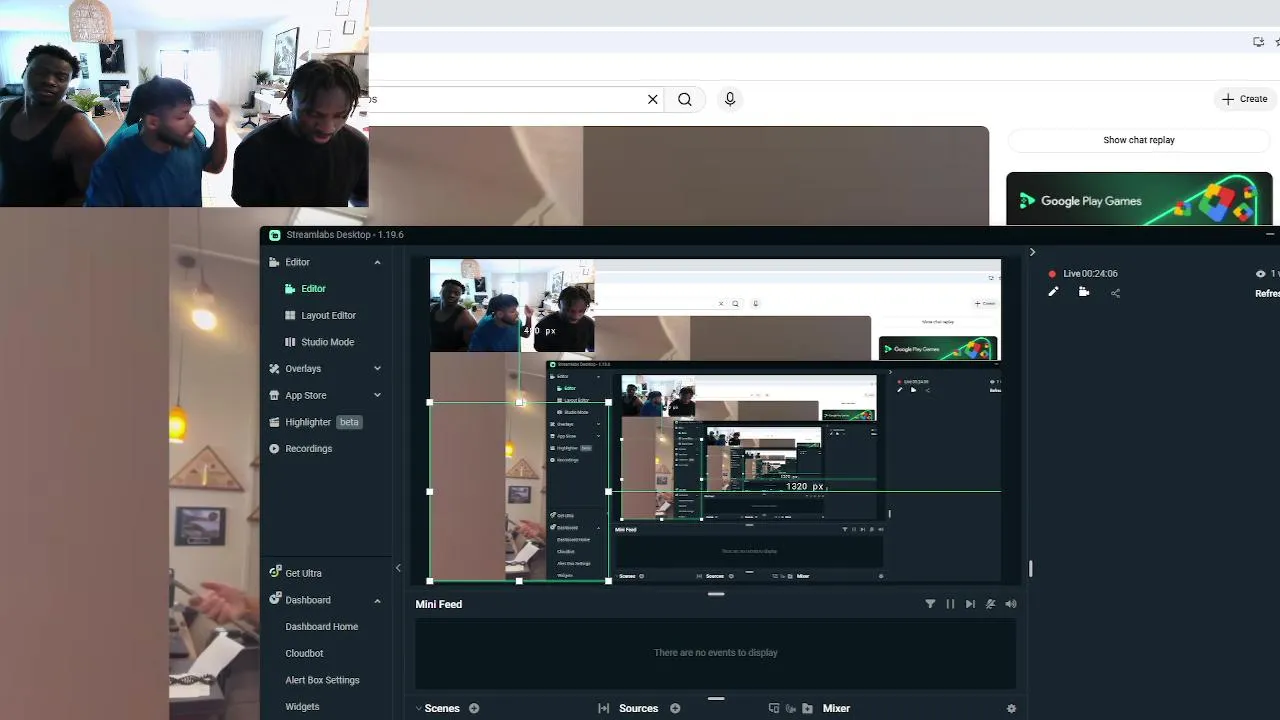1280x720 pixels.
Task: Click the share stream icon
Action: (x=1115, y=293)
